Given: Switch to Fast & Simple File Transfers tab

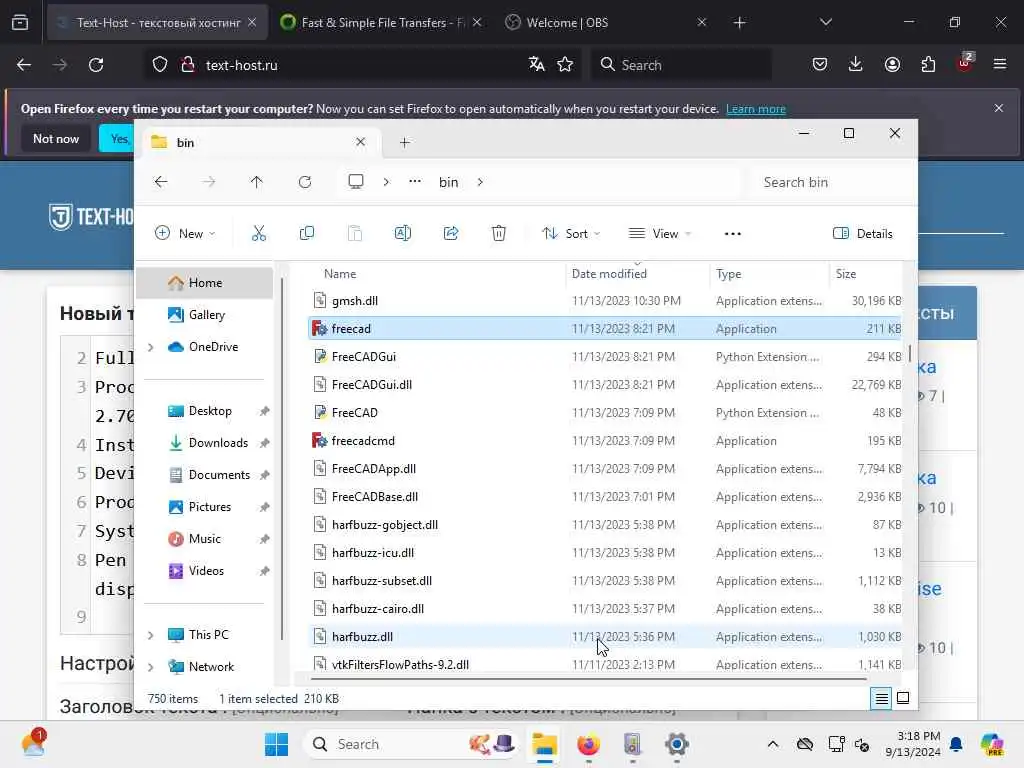Looking at the screenshot, I should coord(381,22).
